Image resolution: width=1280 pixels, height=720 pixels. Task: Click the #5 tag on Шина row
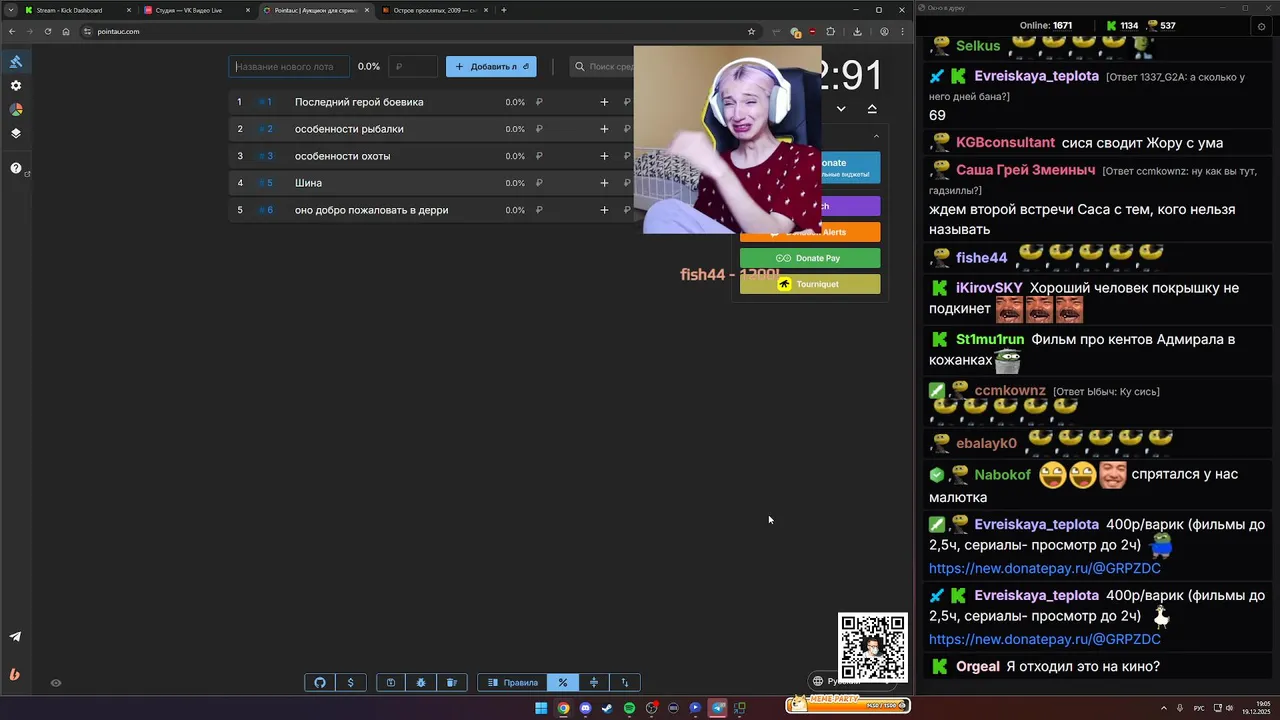266,183
